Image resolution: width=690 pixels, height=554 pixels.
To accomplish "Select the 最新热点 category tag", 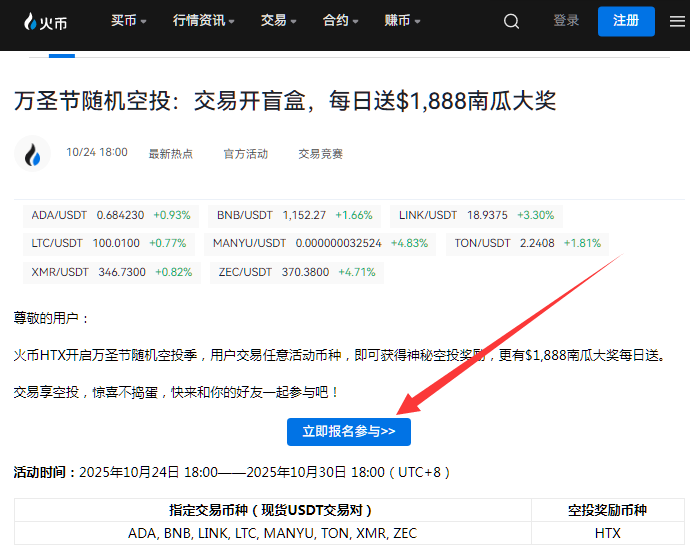I will click(x=170, y=154).
